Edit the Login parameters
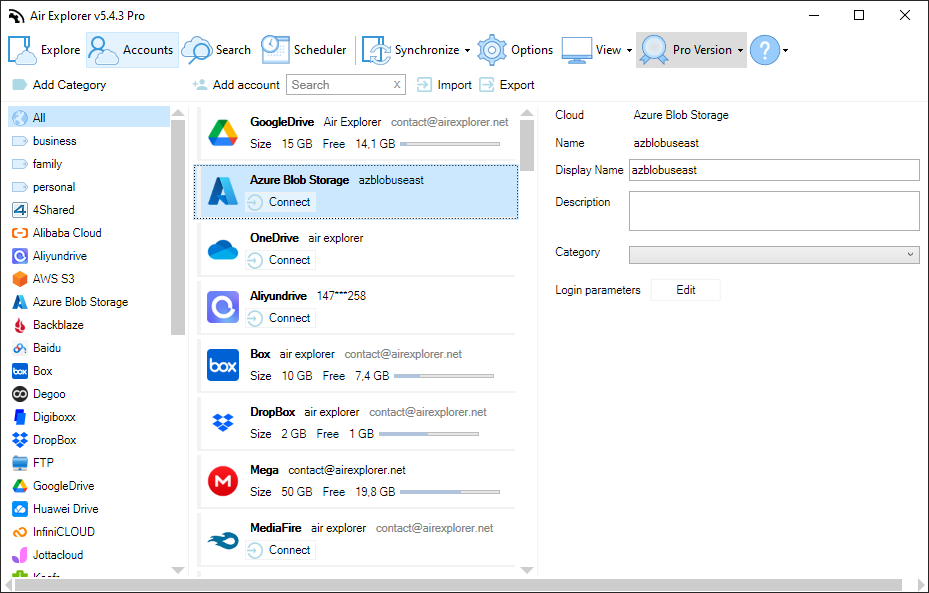 [685, 290]
